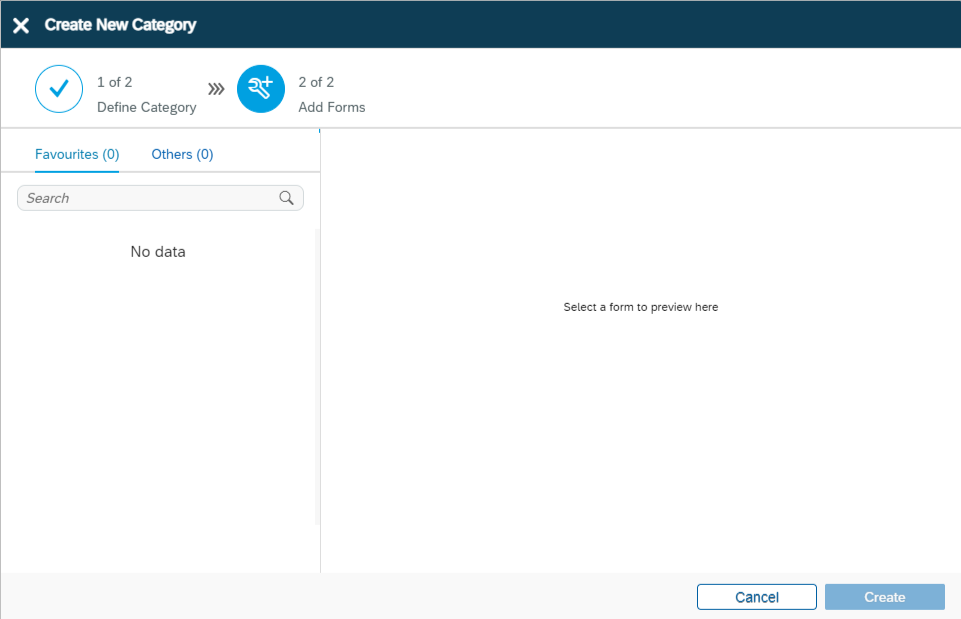Image resolution: width=961 pixels, height=619 pixels.
Task: Click the empty footer bar left of Cancel
Action: (x=350, y=597)
